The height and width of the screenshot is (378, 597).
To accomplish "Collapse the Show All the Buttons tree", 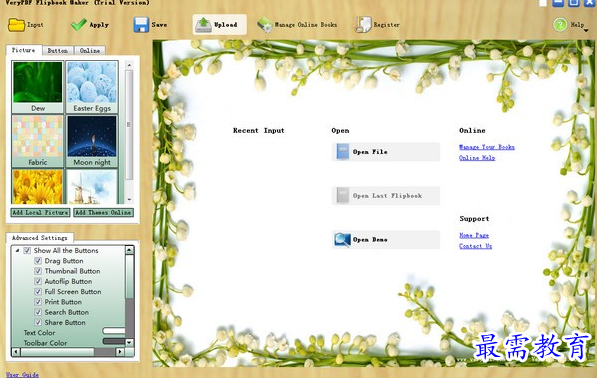I will point(17,250).
